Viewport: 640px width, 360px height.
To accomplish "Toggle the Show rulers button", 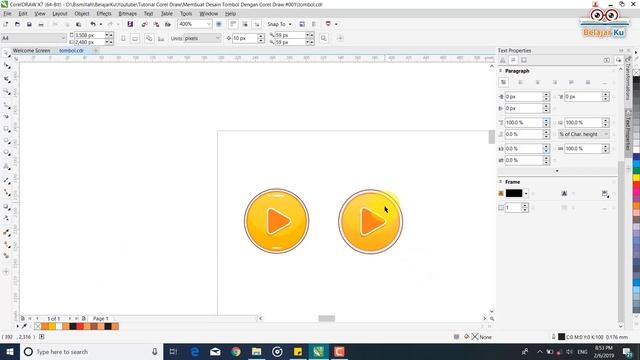I will click(233, 24).
